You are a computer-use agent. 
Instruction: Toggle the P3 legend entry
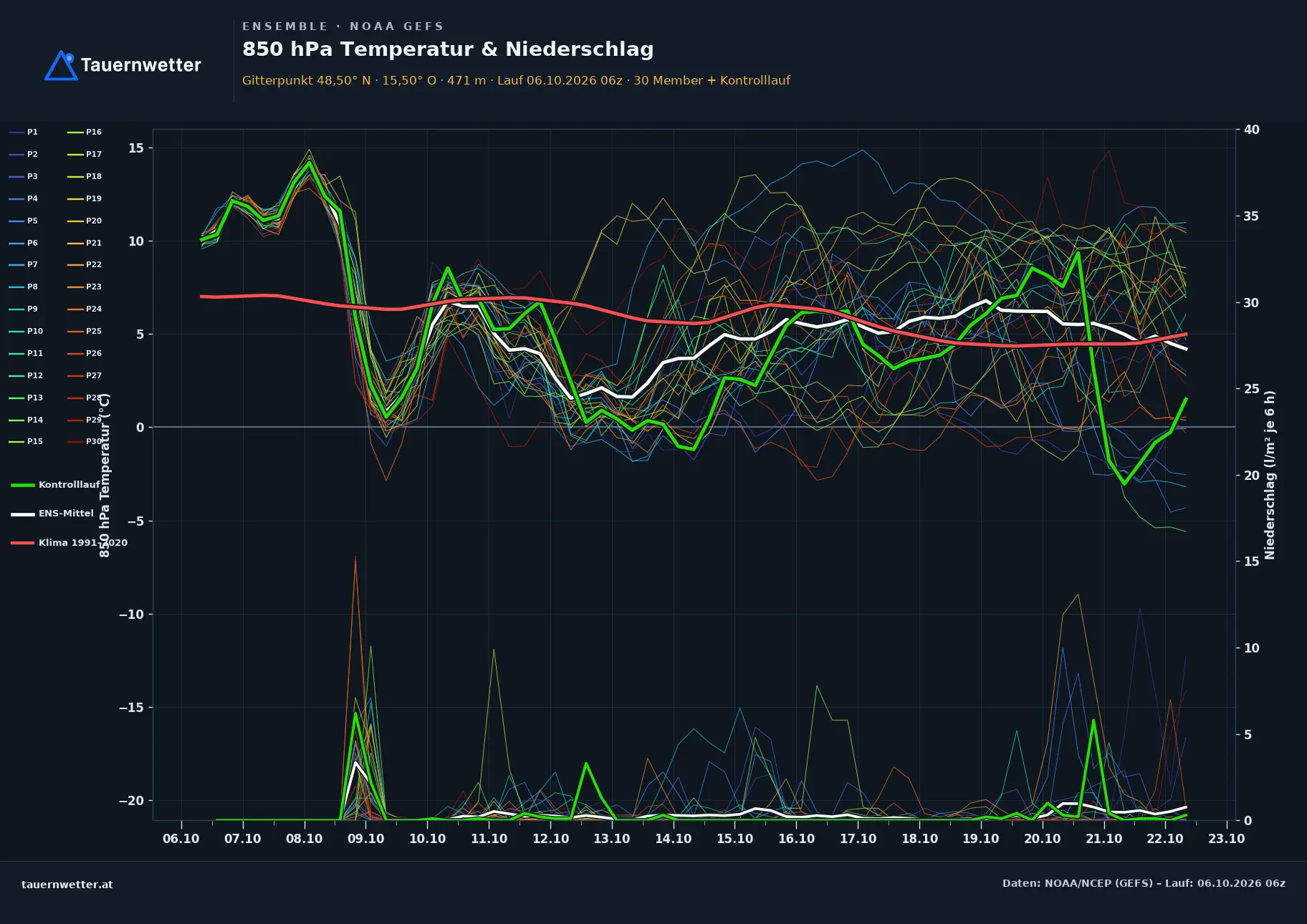click(24, 176)
